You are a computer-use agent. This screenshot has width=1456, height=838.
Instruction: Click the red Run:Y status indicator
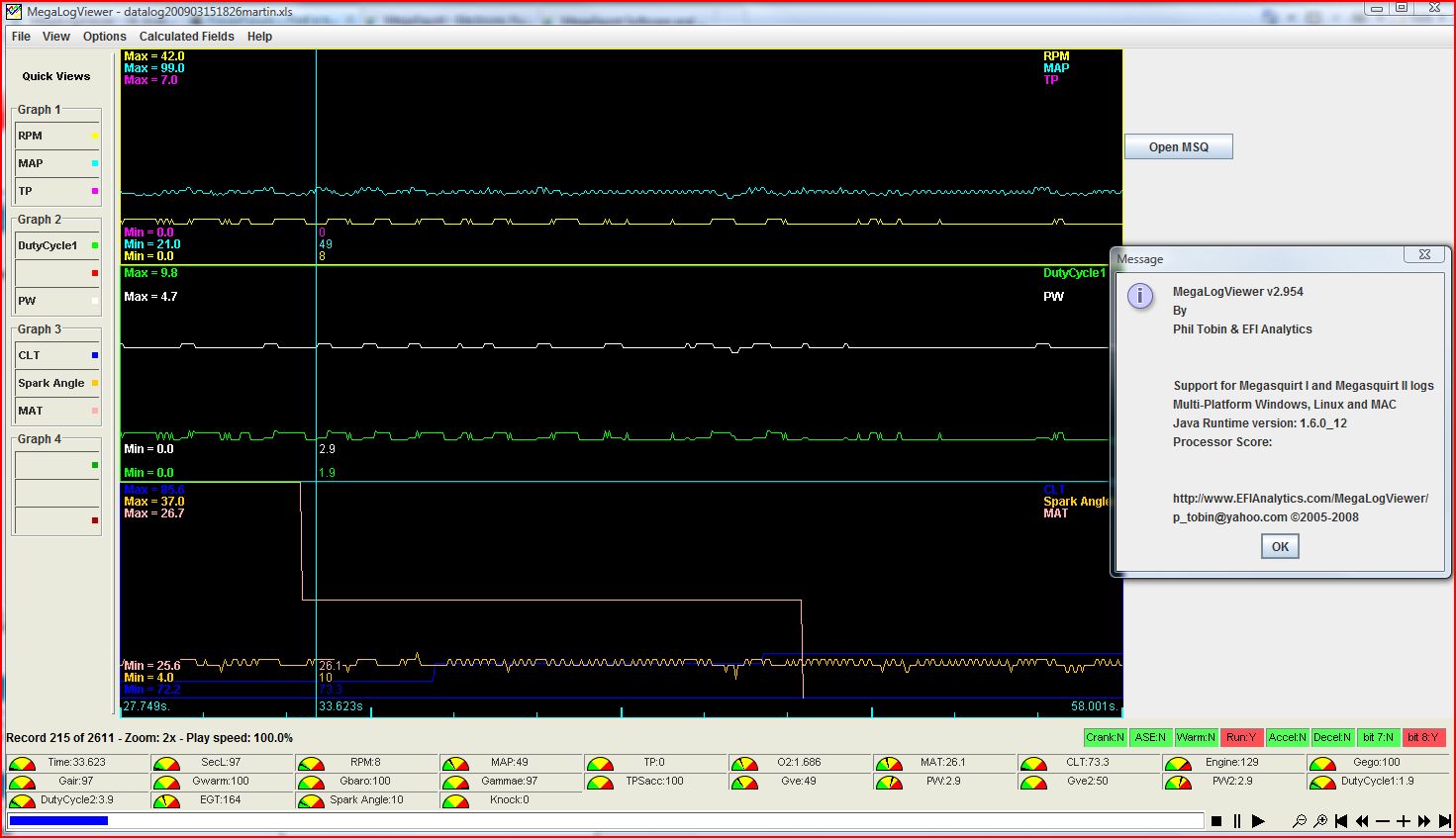click(1241, 737)
